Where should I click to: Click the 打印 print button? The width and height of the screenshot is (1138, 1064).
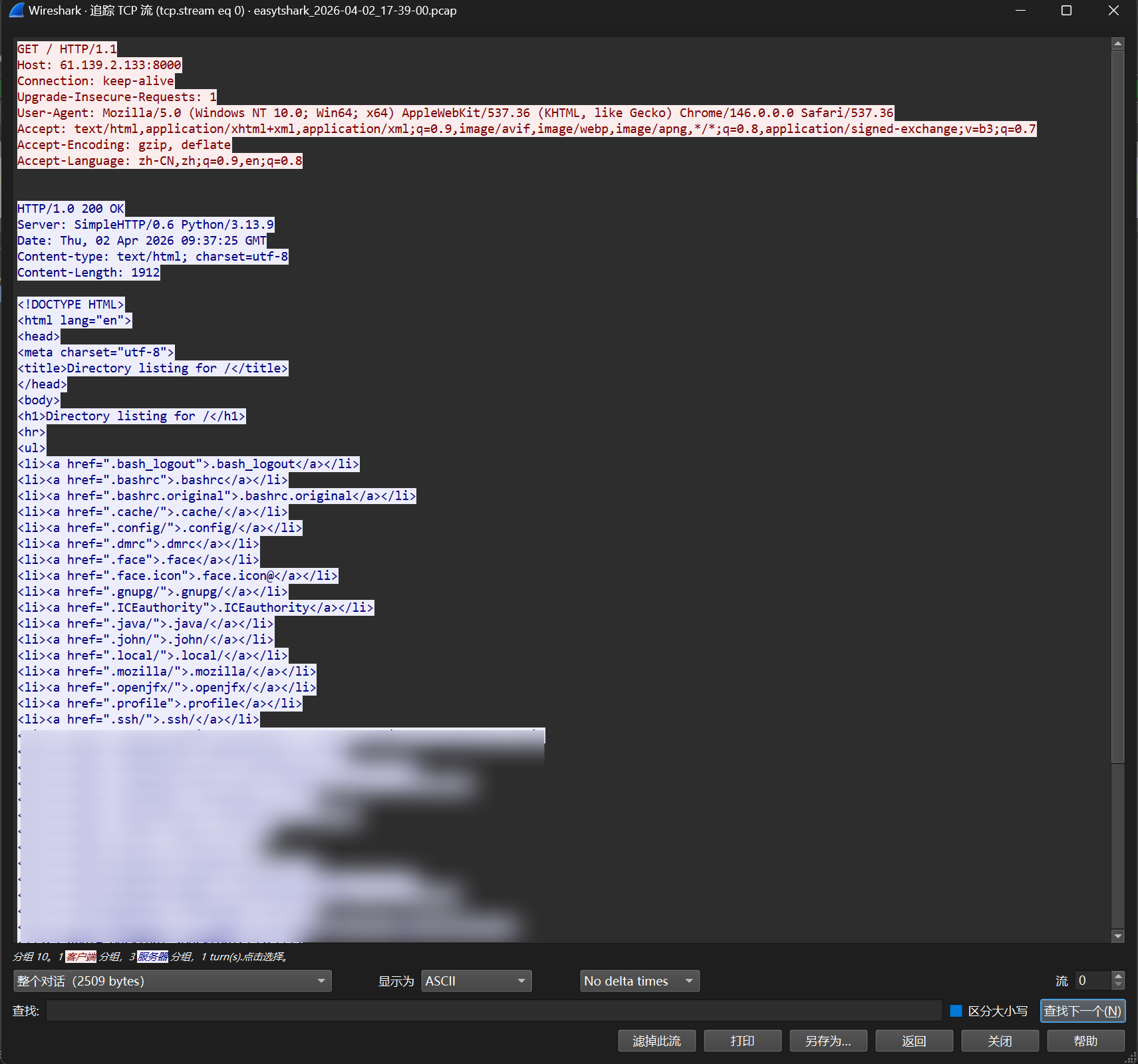click(742, 1041)
